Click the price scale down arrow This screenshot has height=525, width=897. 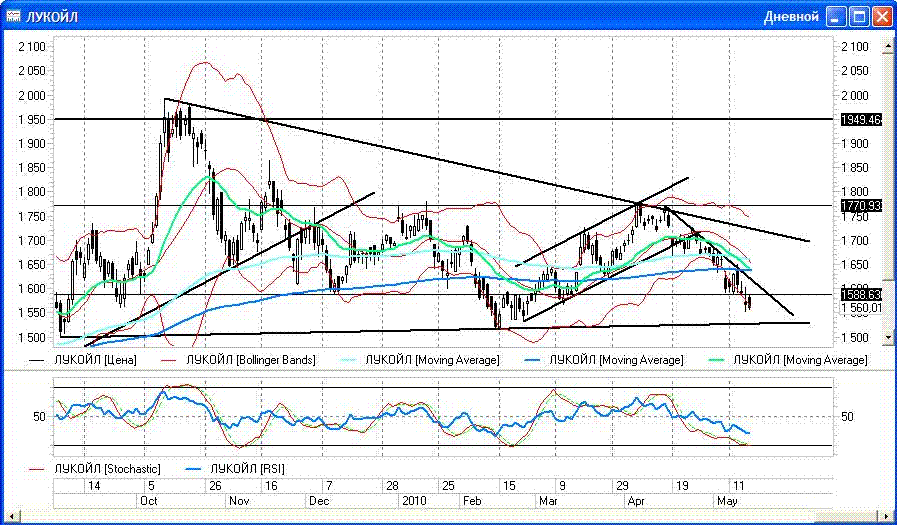click(888, 337)
